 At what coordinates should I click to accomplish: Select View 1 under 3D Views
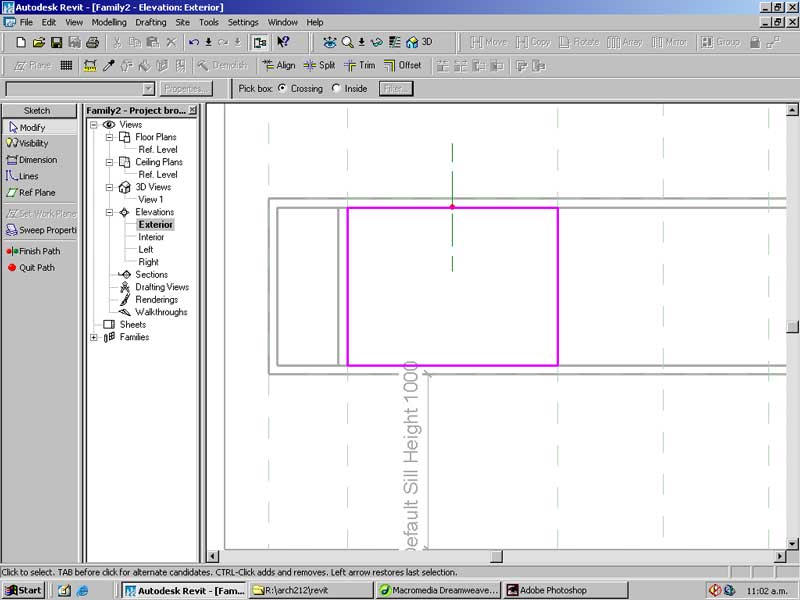click(151, 199)
